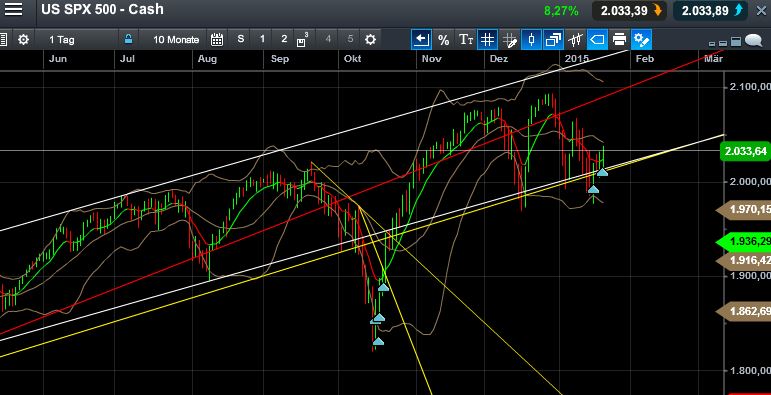771x395 pixels.
Task: Select chart template 2
Action: 284,39
